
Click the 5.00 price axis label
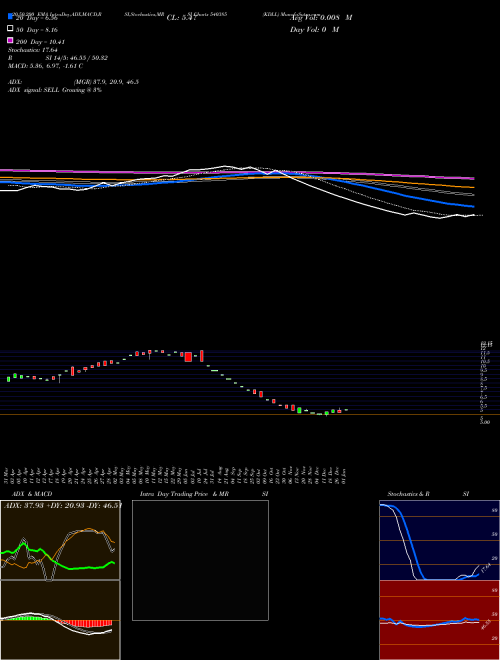[x=485, y=421]
